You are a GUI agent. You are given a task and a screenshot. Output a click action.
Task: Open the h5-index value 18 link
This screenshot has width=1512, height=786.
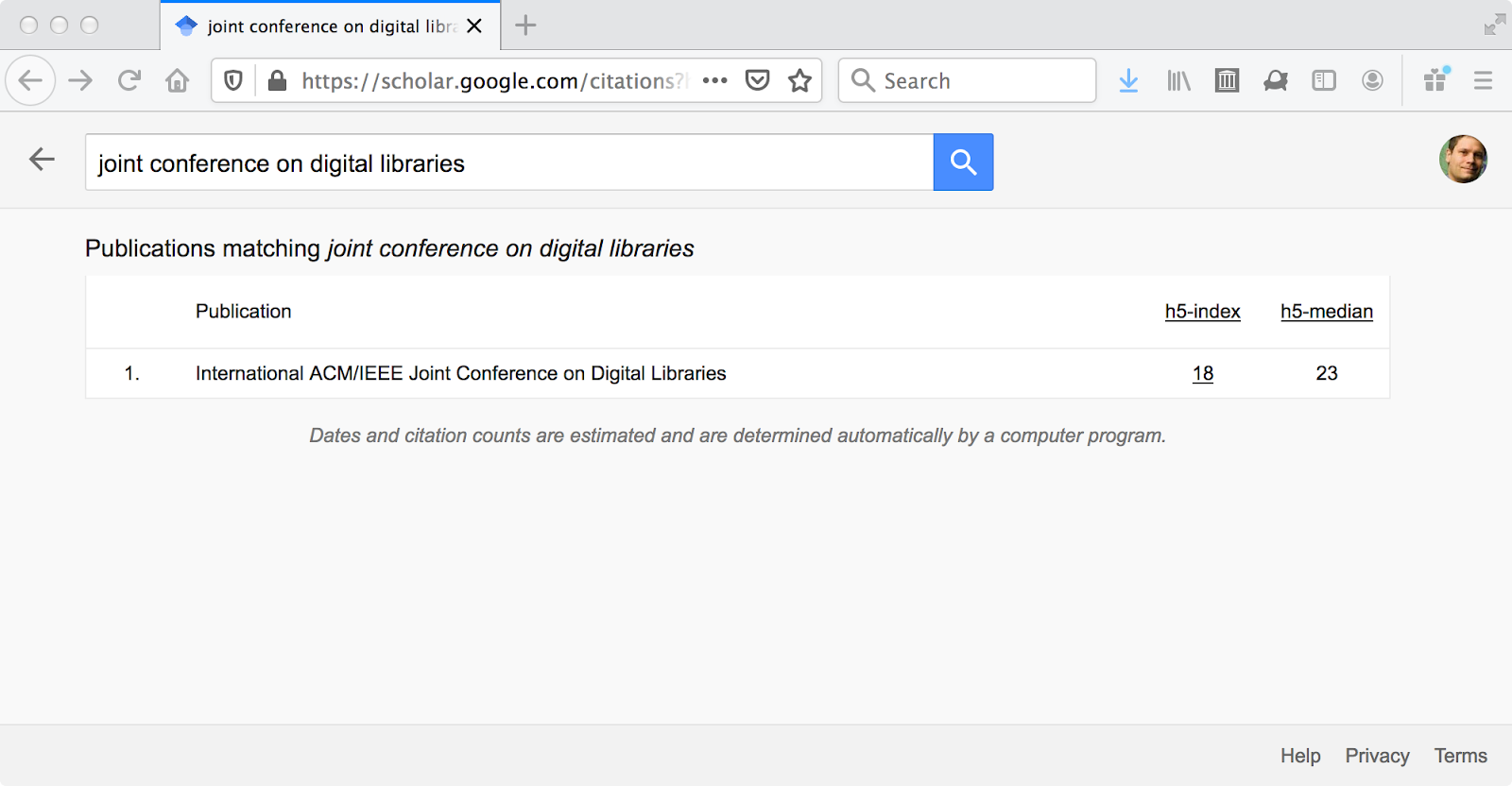[1203, 373]
